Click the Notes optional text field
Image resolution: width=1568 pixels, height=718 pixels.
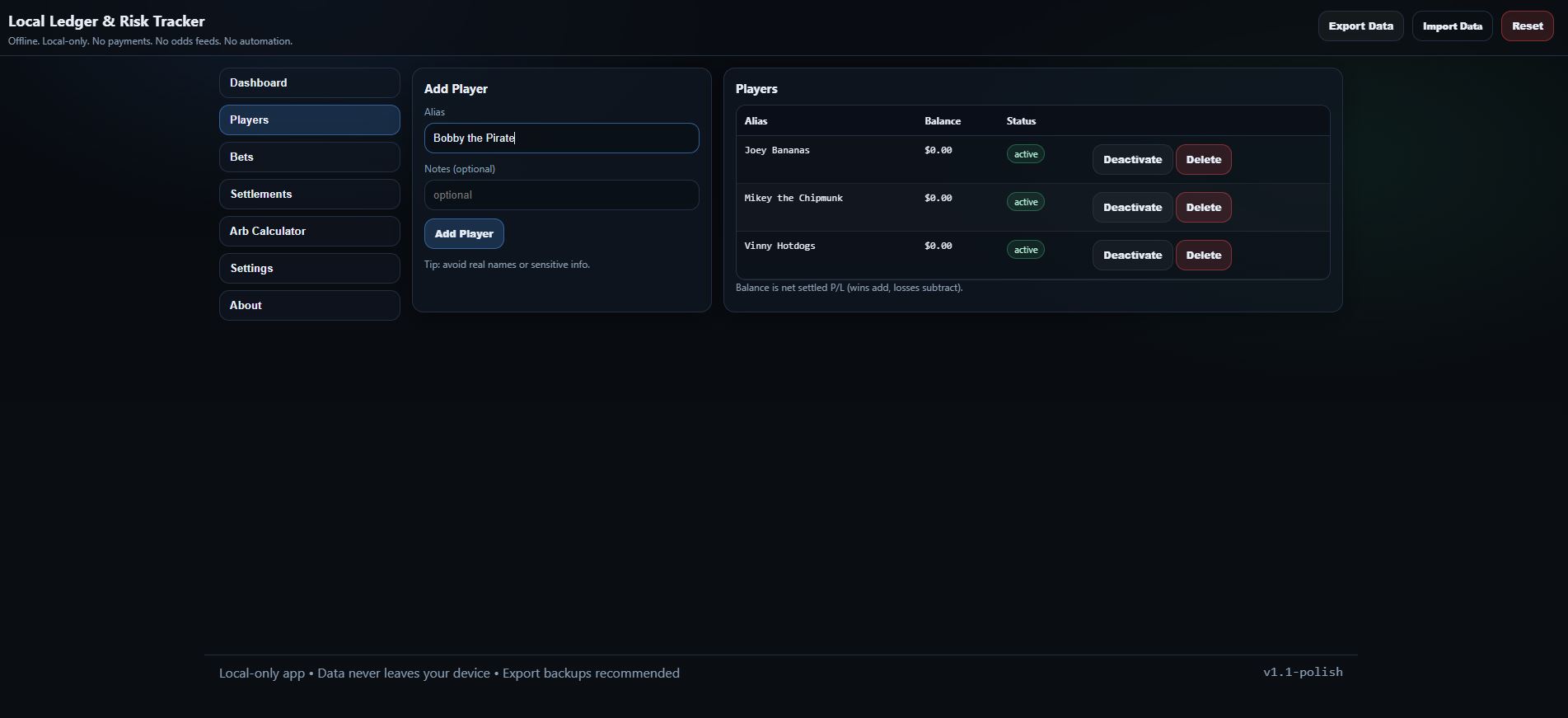(x=561, y=195)
